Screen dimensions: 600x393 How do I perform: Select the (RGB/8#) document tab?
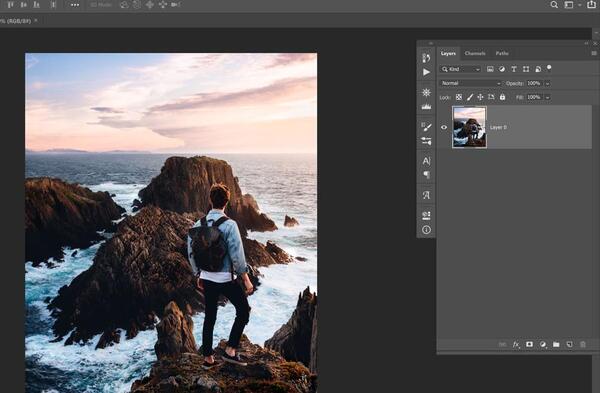click(x=16, y=21)
